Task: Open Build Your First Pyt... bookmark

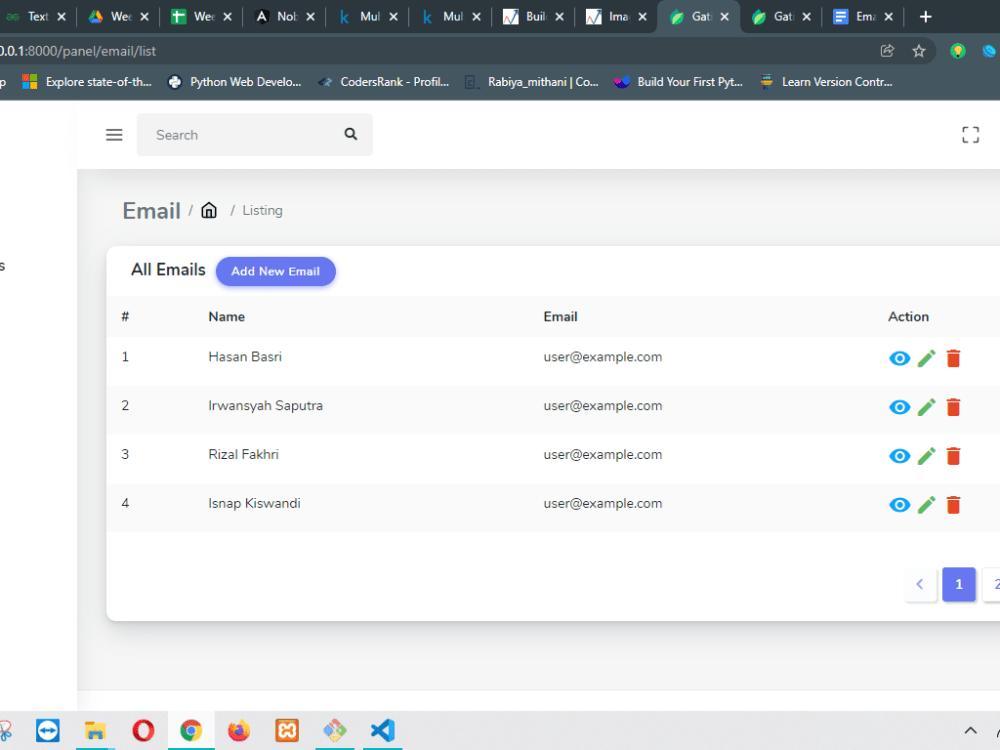Action: pos(678,82)
